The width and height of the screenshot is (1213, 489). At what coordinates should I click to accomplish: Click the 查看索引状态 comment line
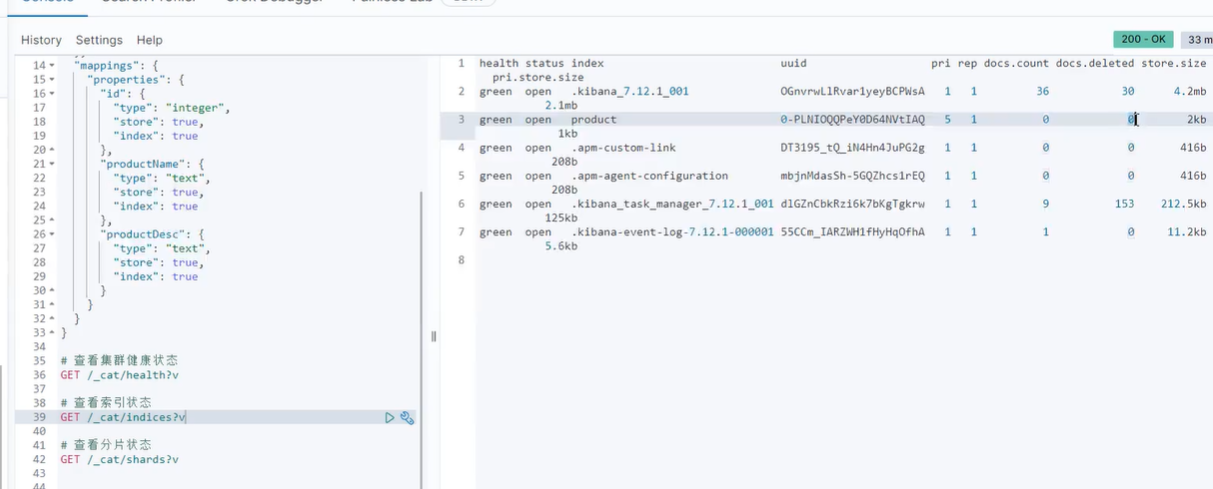[106, 402]
